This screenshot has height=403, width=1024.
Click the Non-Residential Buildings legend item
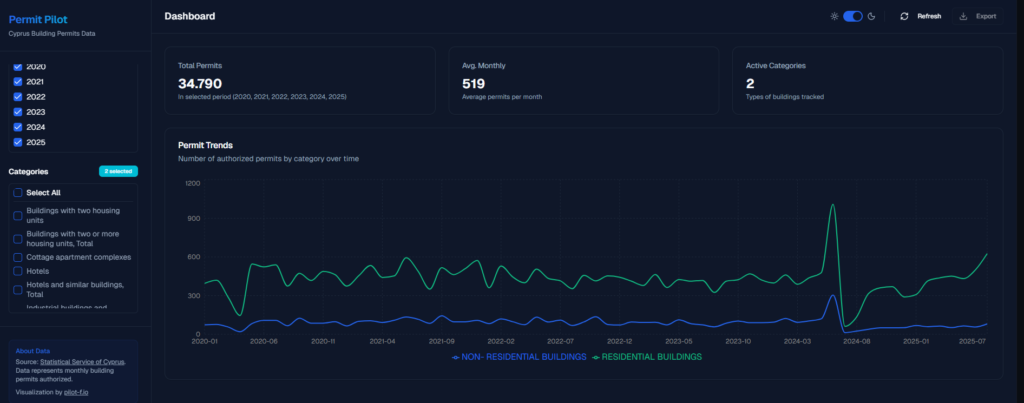pos(519,357)
